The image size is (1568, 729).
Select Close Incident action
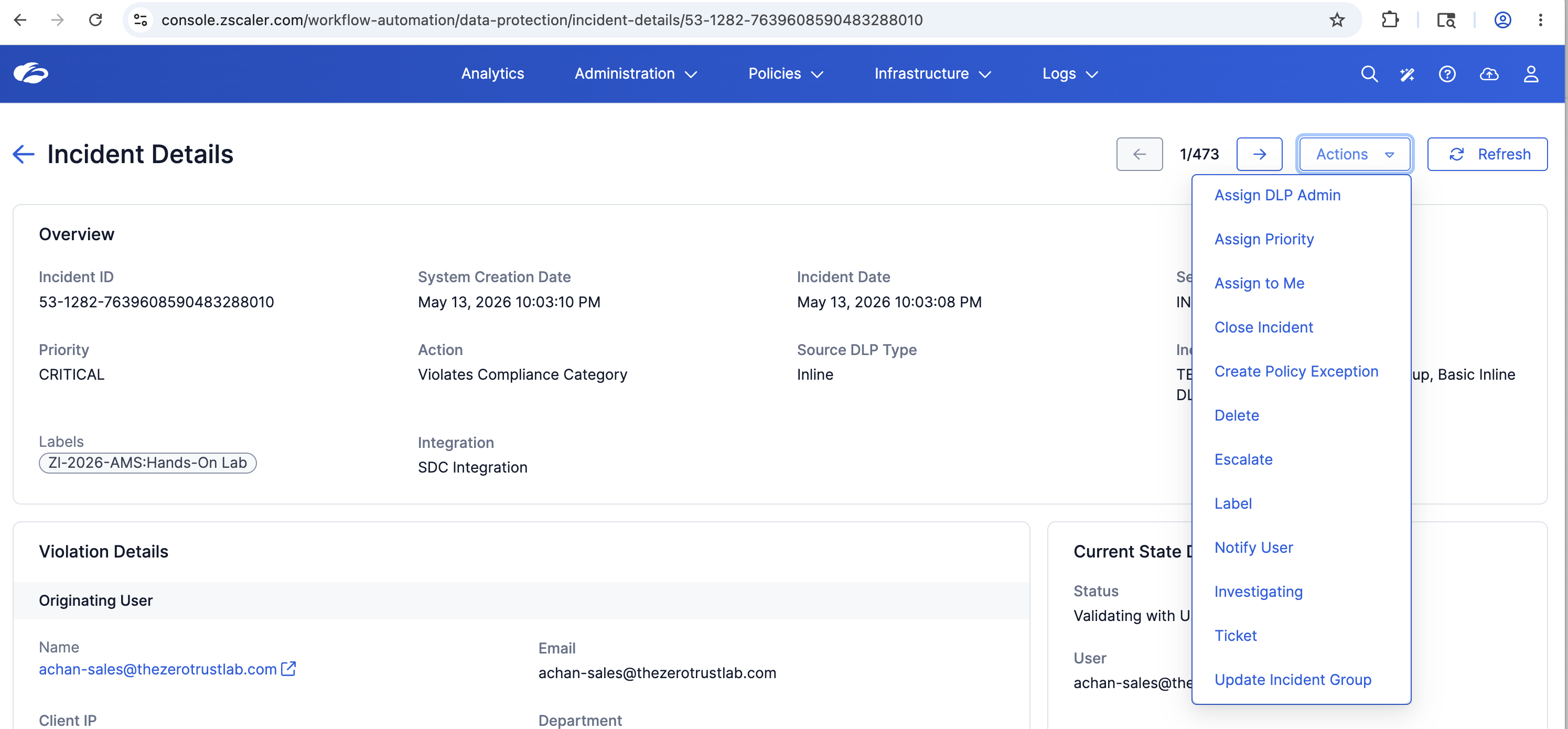coord(1263,327)
